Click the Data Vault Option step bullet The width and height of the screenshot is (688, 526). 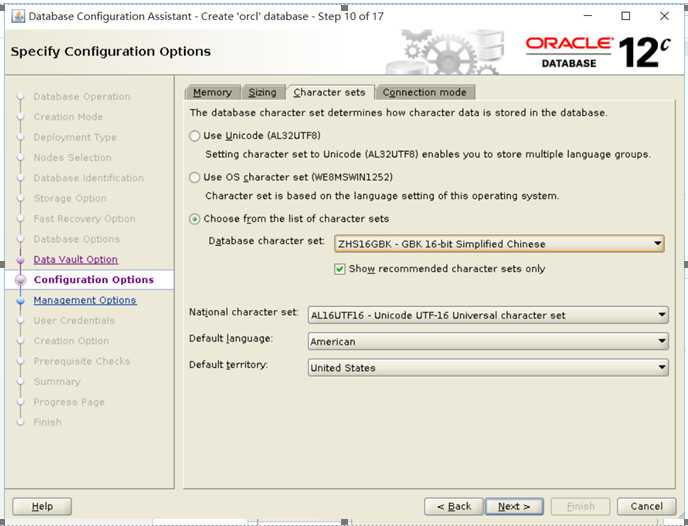20,260
